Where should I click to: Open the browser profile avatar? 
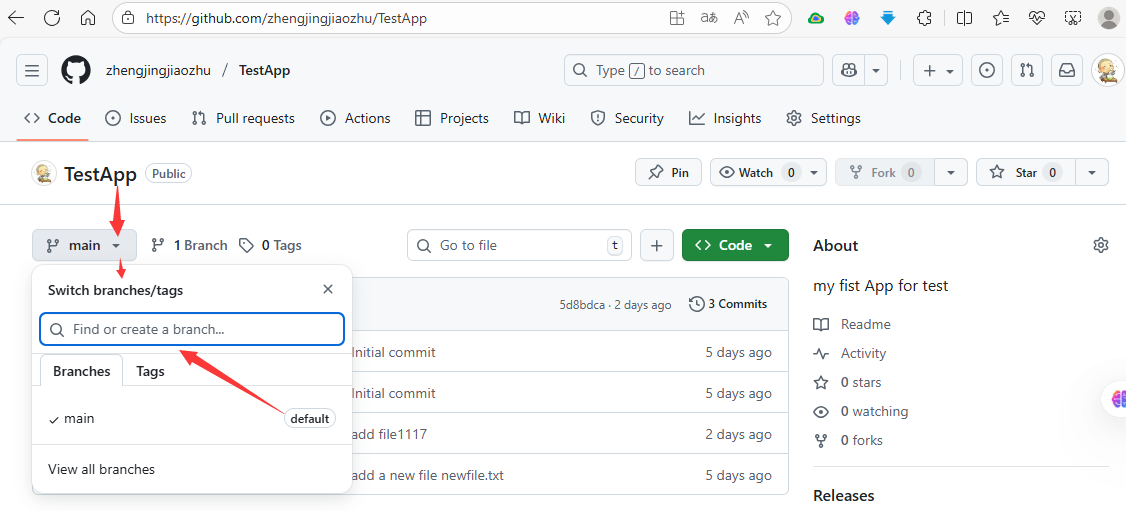1108,18
